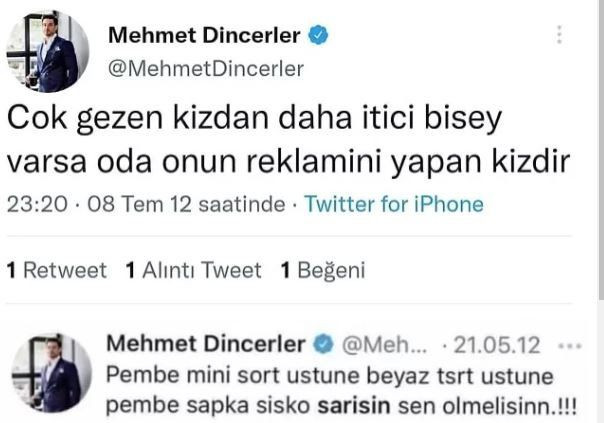The width and height of the screenshot is (604, 423).
Task: Click the Twitter for iPhone source link
Action: point(393,205)
